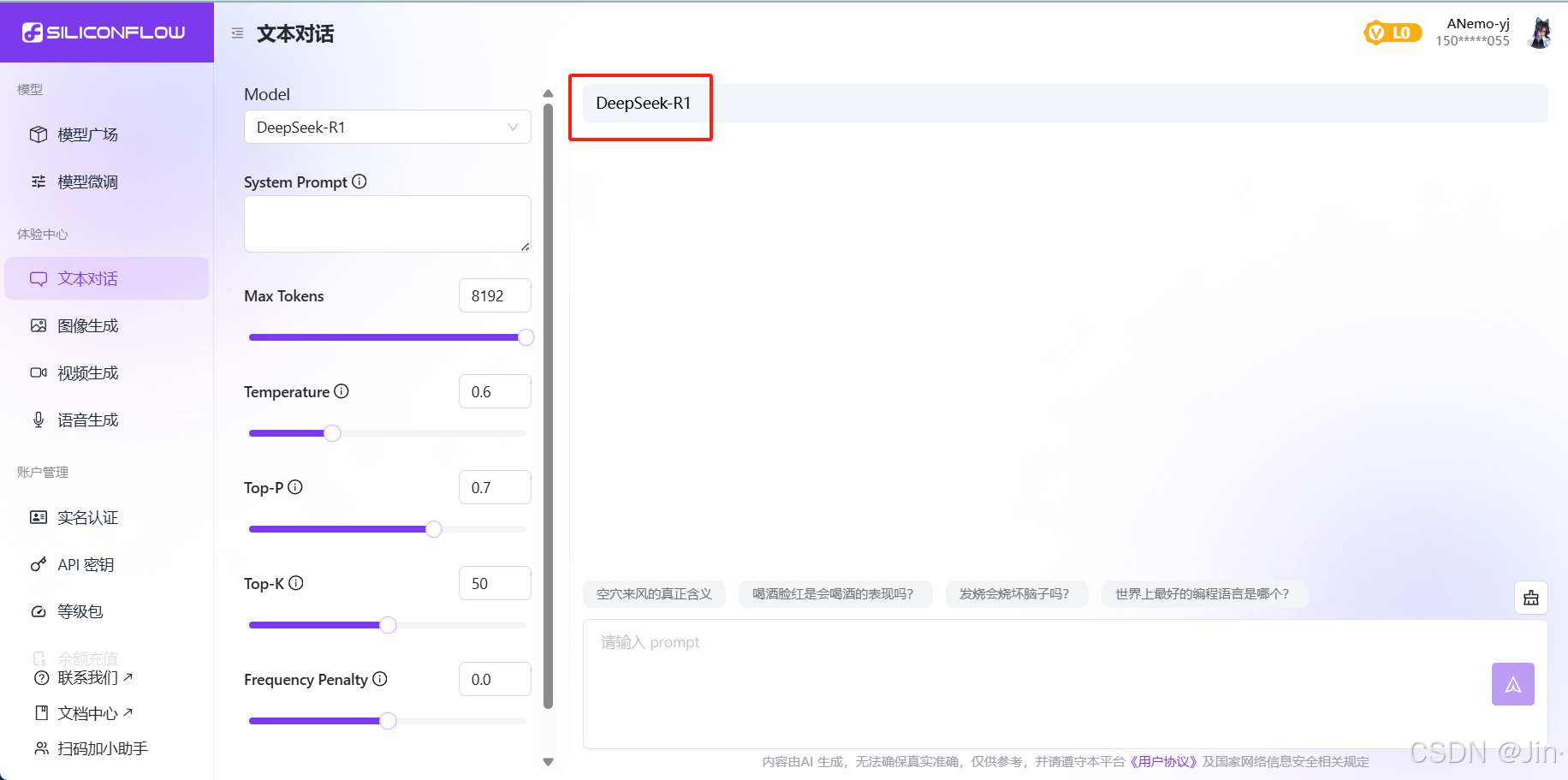Click the Temperature info icon
The image size is (1568, 780).
pyautogui.click(x=342, y=391)
